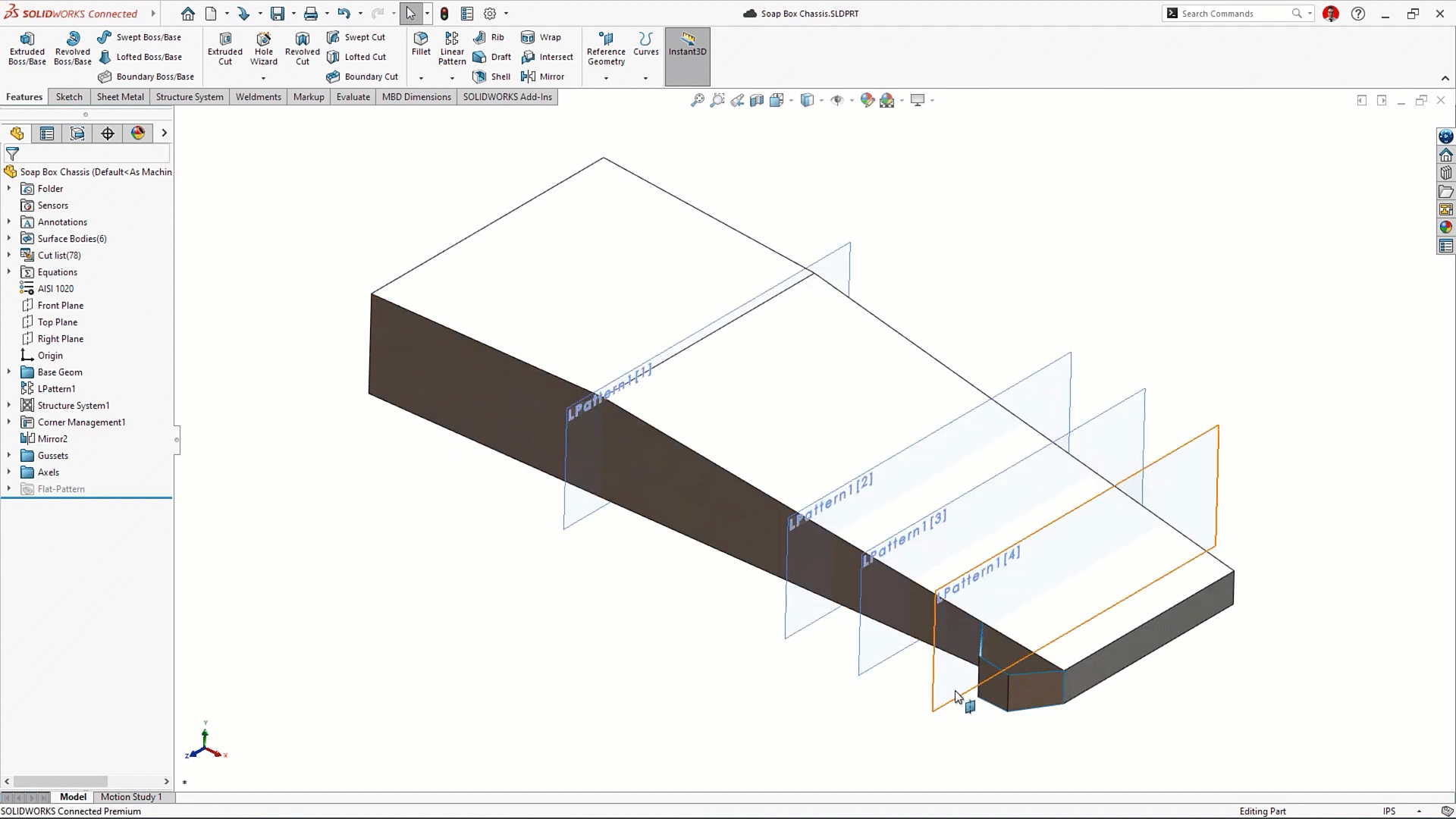Open the Hole Wizard tool
Viewport: 1456px width, 819px height.
coord(264,49)
